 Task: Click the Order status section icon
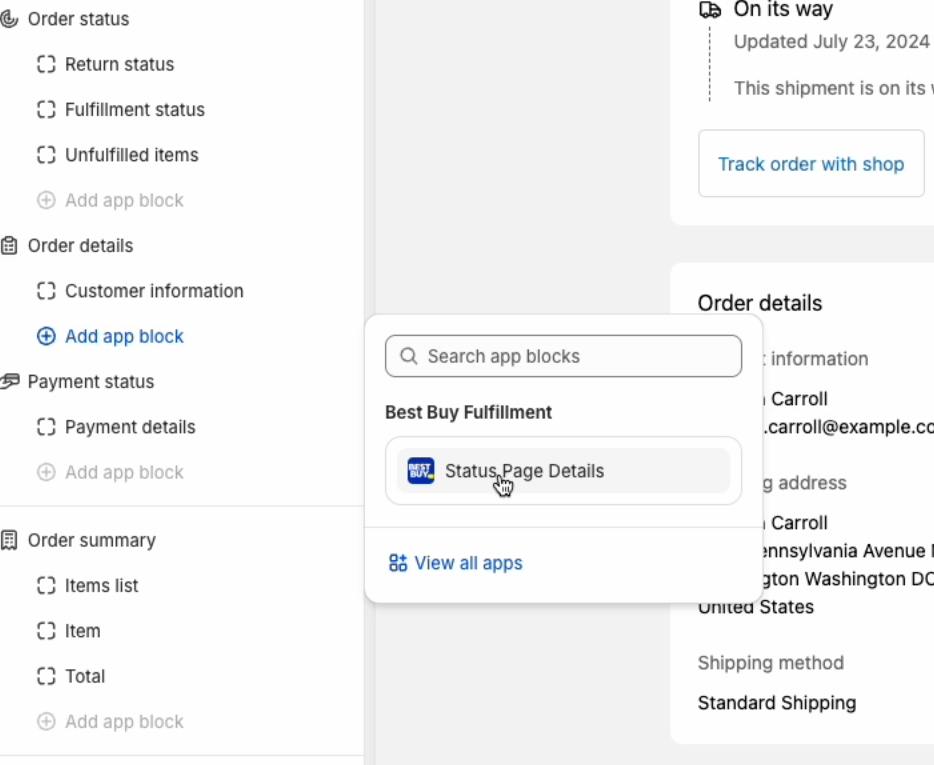tap(9, 19)
